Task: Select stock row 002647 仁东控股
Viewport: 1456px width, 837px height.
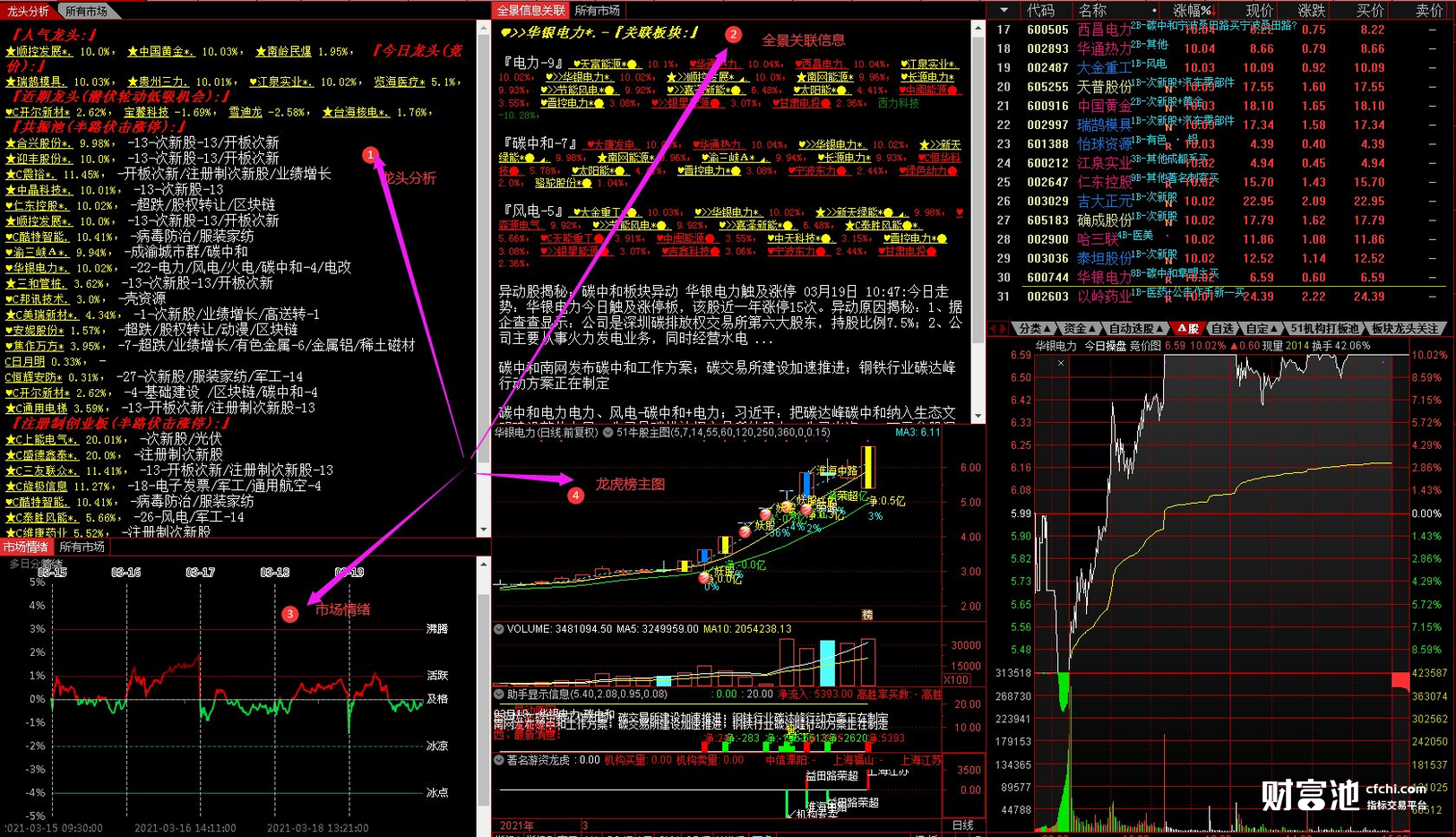Action: [x=1220, y=182]
